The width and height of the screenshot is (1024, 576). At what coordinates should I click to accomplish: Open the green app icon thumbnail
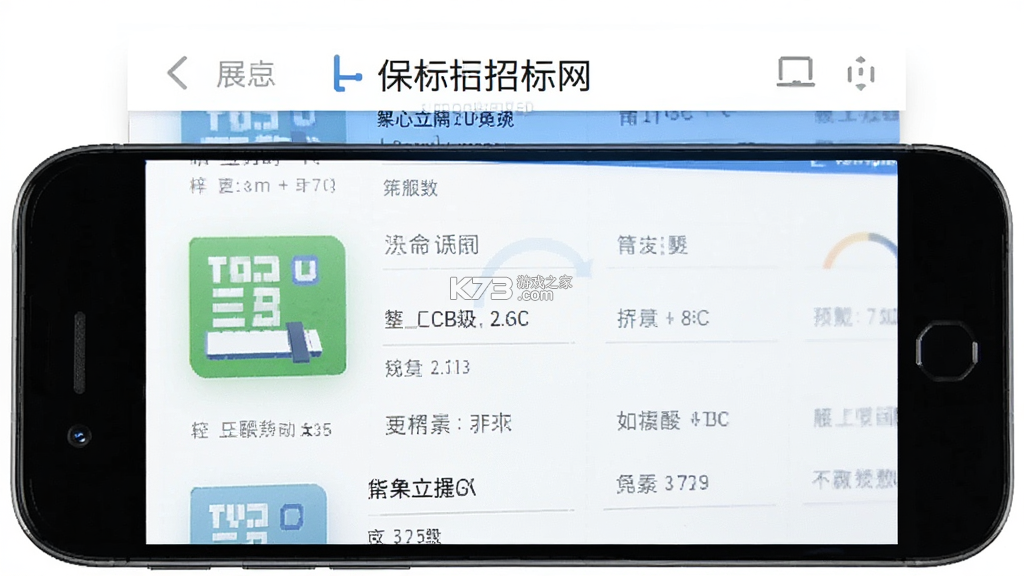(268, 307)
